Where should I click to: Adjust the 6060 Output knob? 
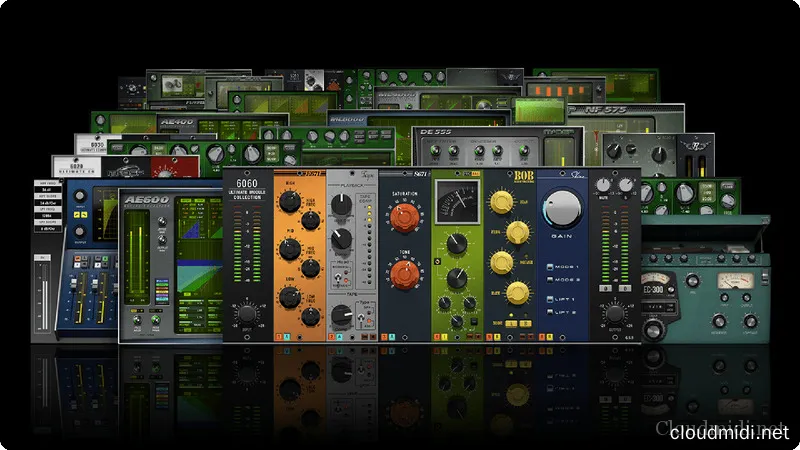(x=615, y=314)
